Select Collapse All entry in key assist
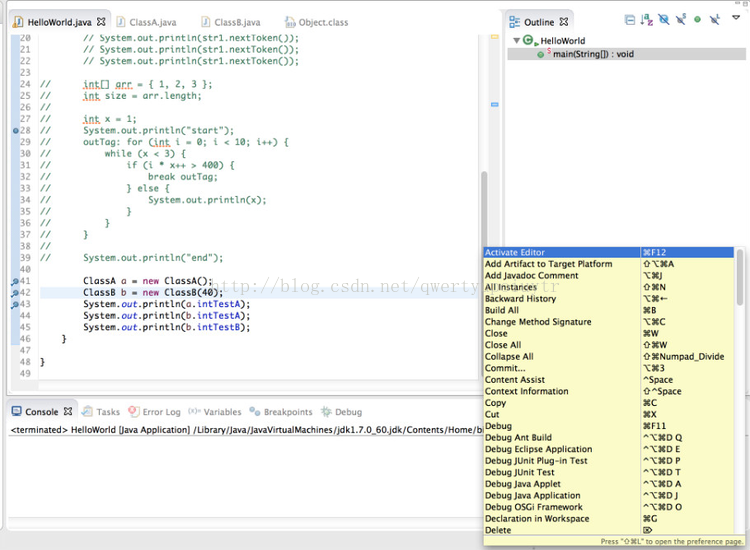 [608, 357]
